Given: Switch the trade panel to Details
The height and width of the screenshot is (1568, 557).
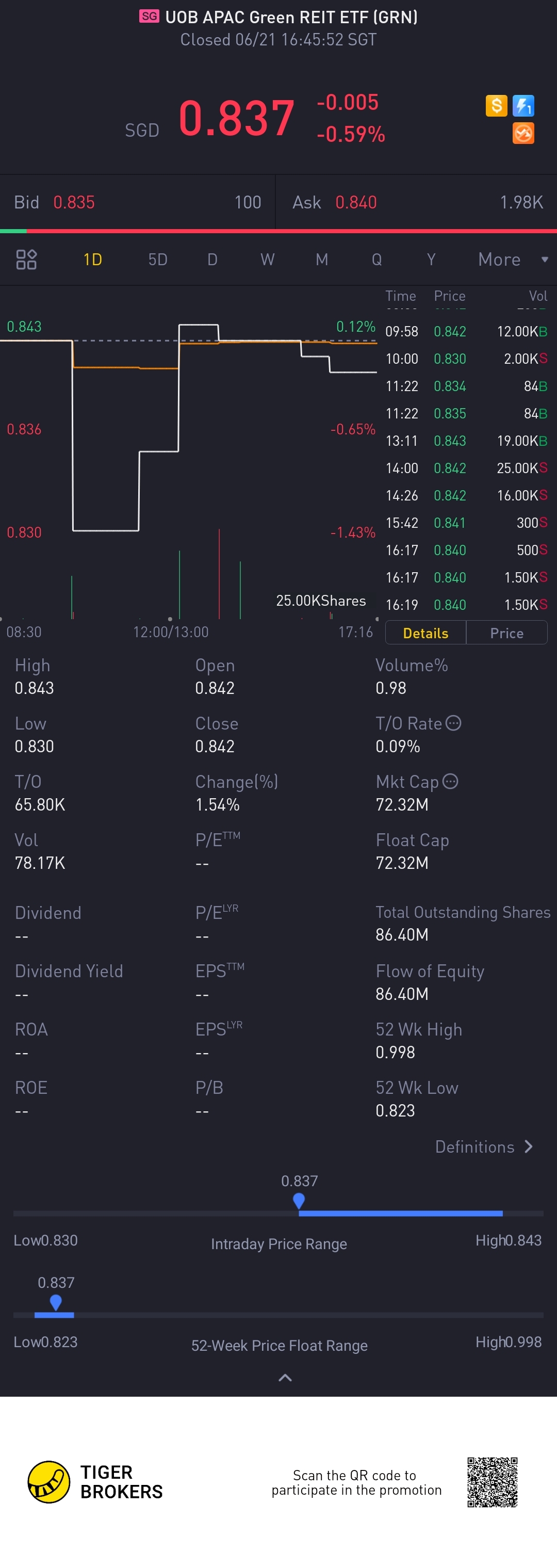Looking at the screenshot, I should [425, 633].
